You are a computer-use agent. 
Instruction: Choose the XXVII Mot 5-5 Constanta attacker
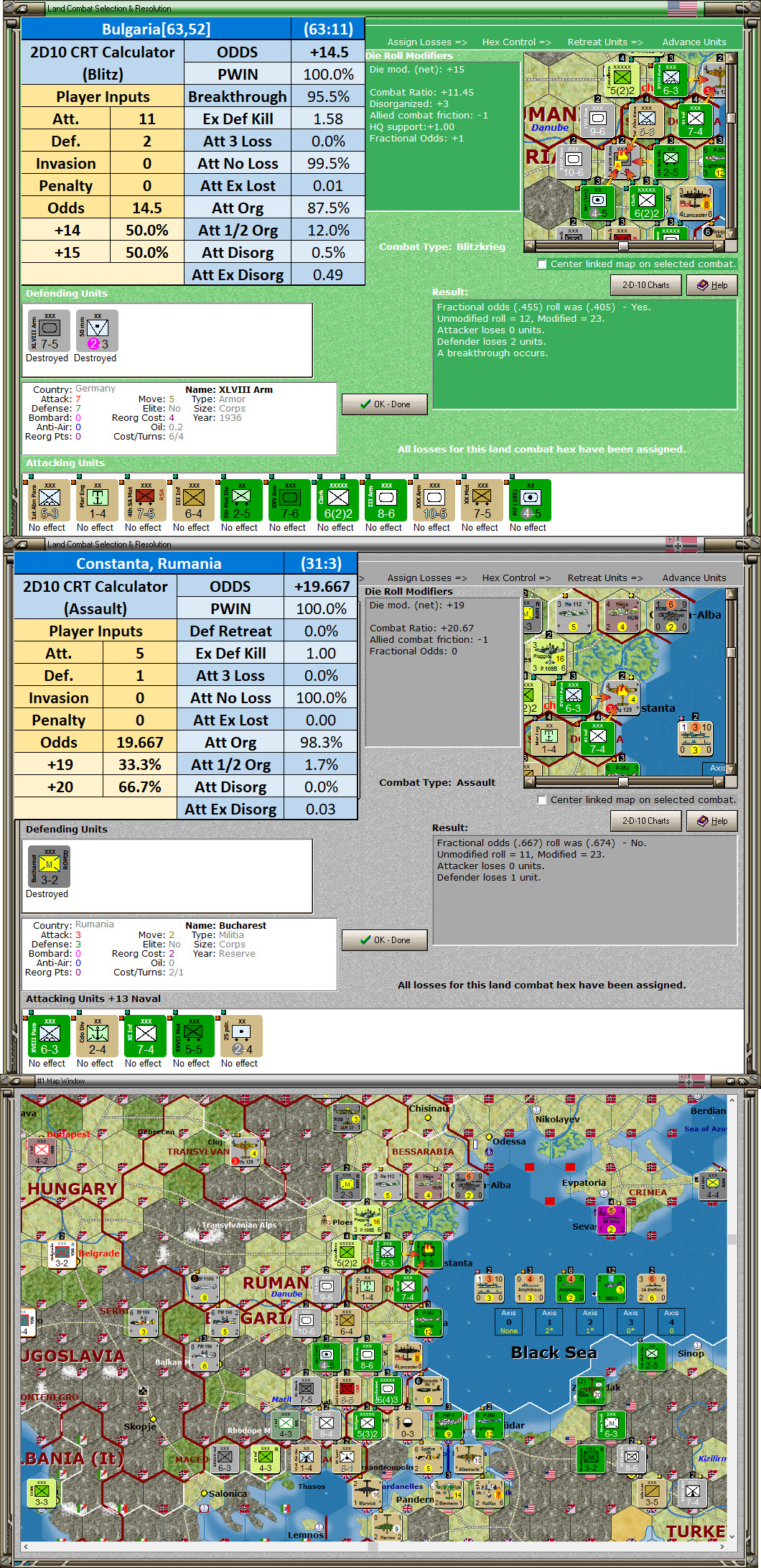click(x=193, y=1036)
